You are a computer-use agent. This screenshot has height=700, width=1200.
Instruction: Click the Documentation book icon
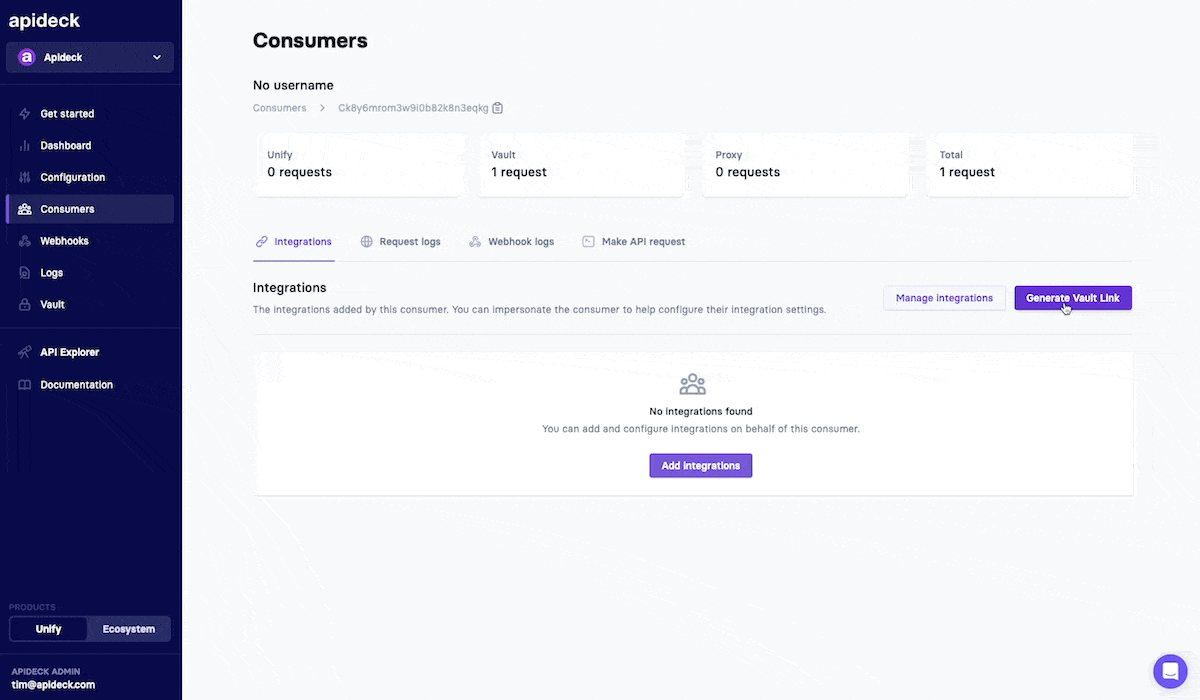[x=25, y=385]
